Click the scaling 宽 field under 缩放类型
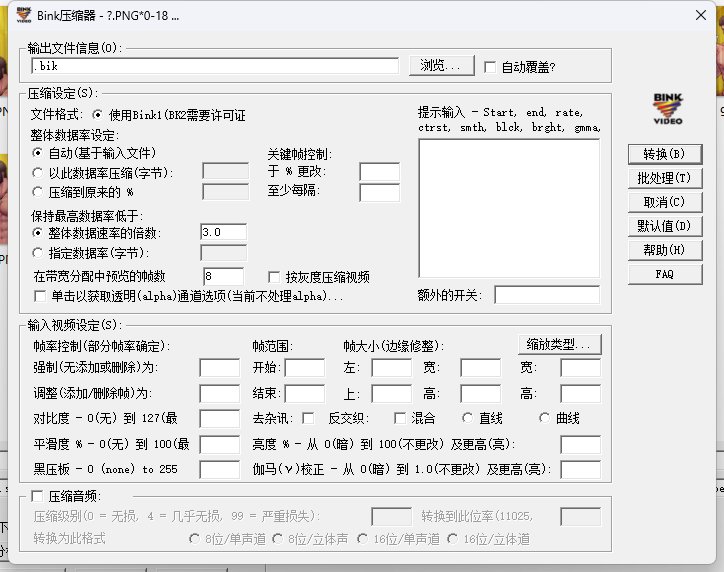 580,368
